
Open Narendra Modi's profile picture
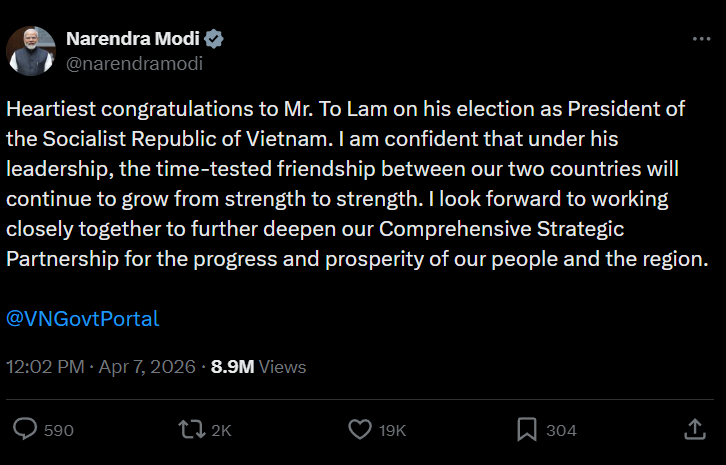click(x=30, y=50)
